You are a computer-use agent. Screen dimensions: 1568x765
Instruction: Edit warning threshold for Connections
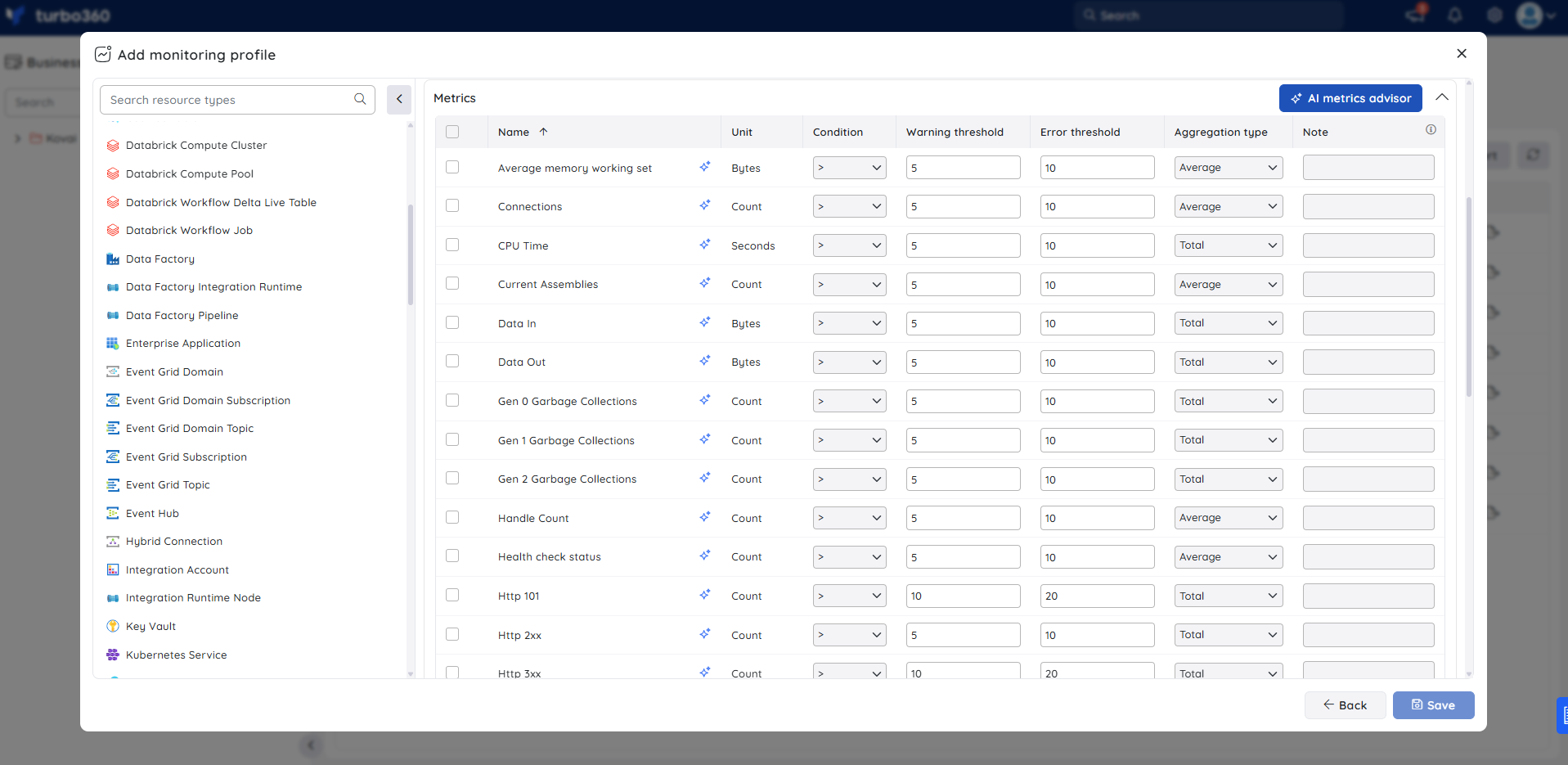click(x=963, y=207)
